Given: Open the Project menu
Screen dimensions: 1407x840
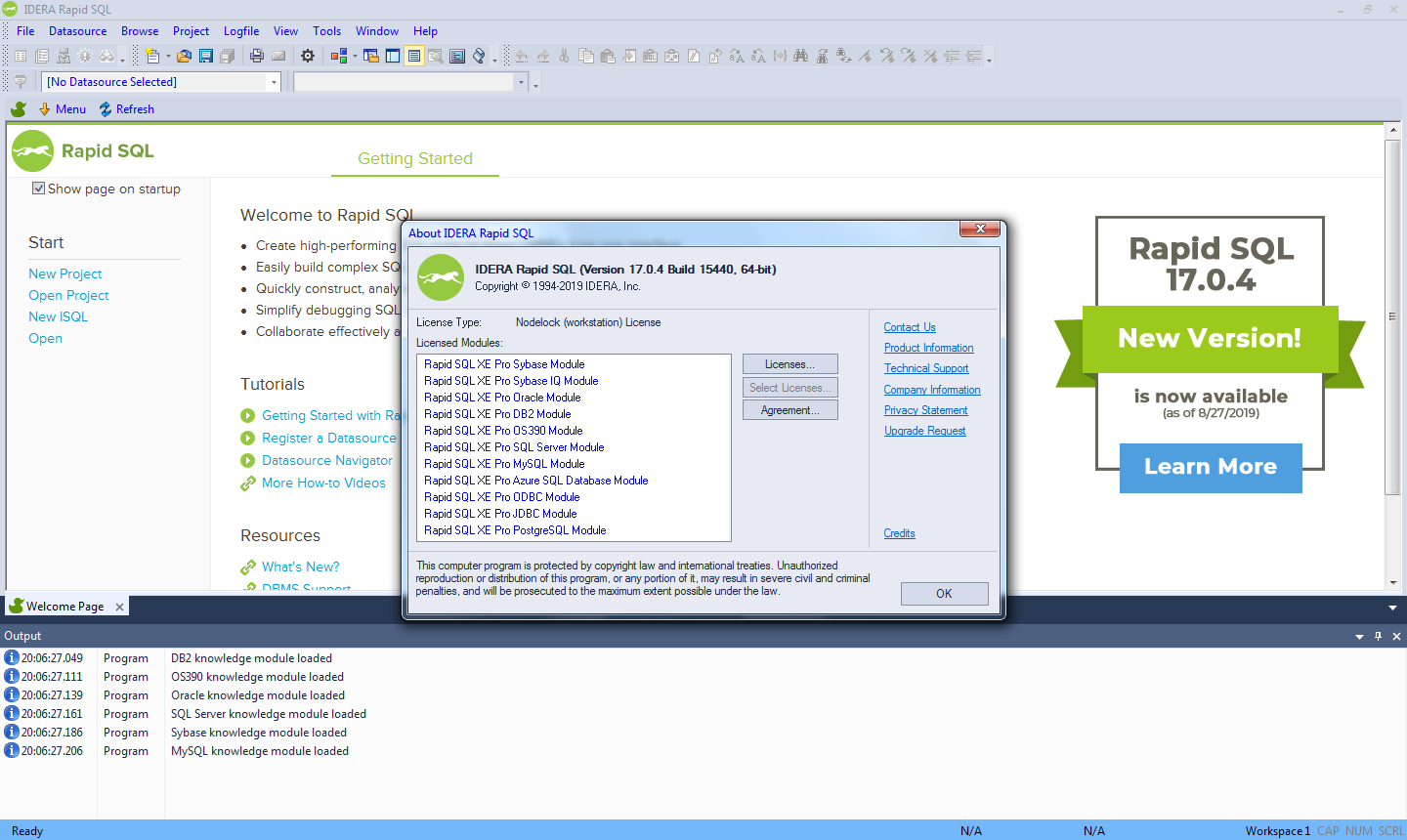Looking at the screenshot, I should pos(191,31).
